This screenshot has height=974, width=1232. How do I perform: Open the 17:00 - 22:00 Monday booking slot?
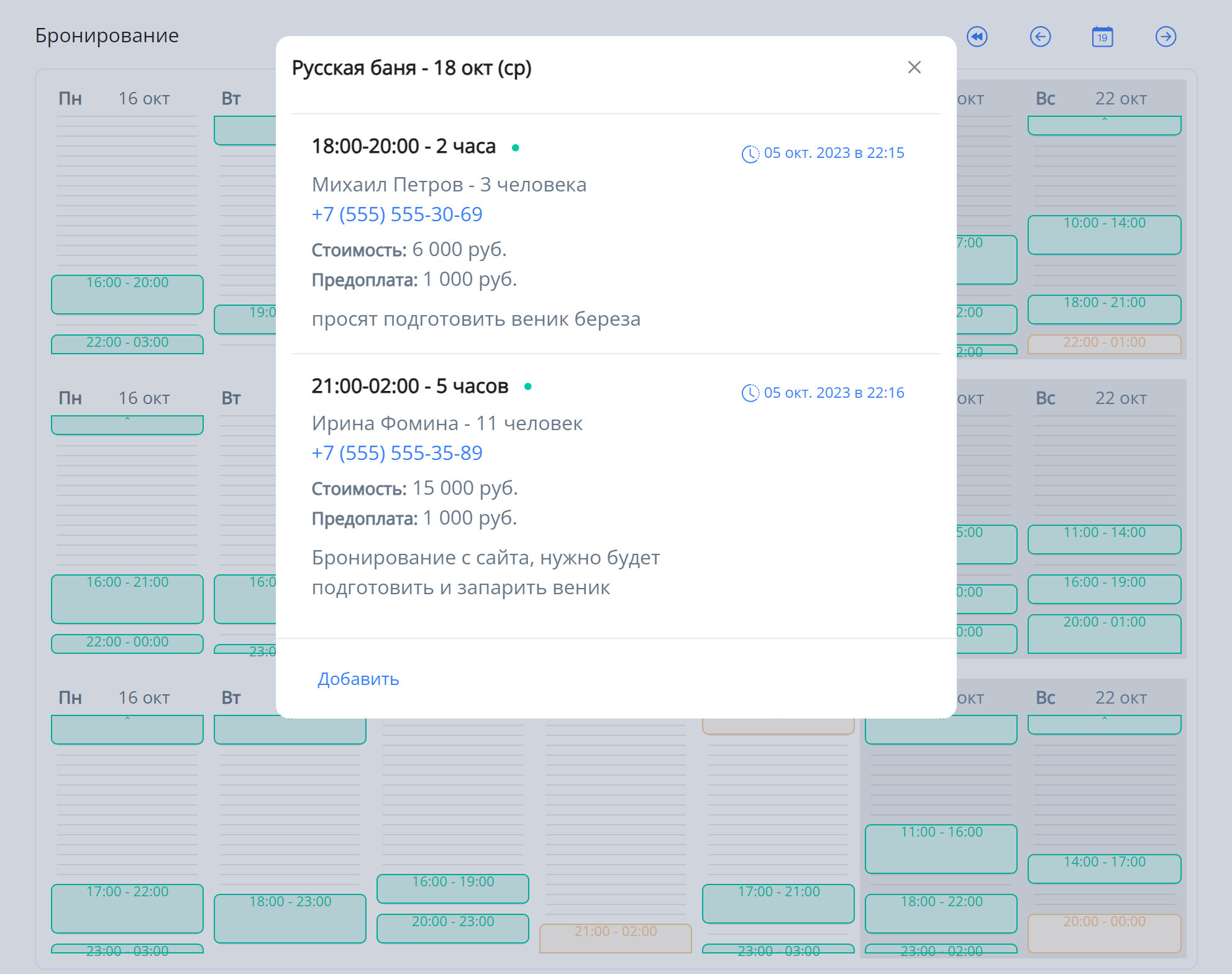[127, 909]
